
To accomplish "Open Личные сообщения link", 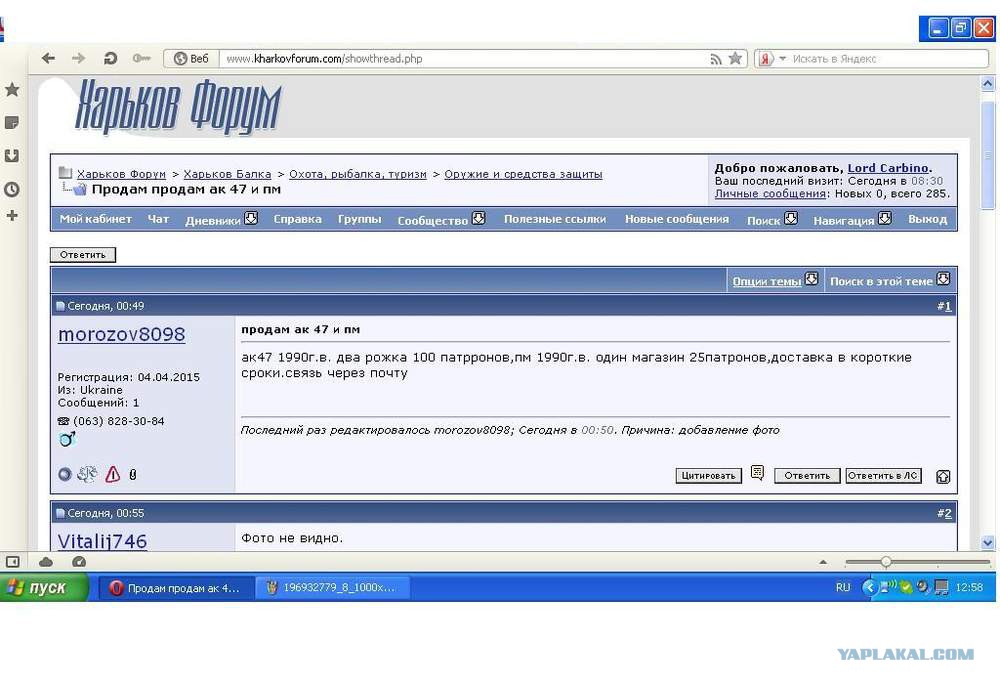I will (x=770, y=194).
